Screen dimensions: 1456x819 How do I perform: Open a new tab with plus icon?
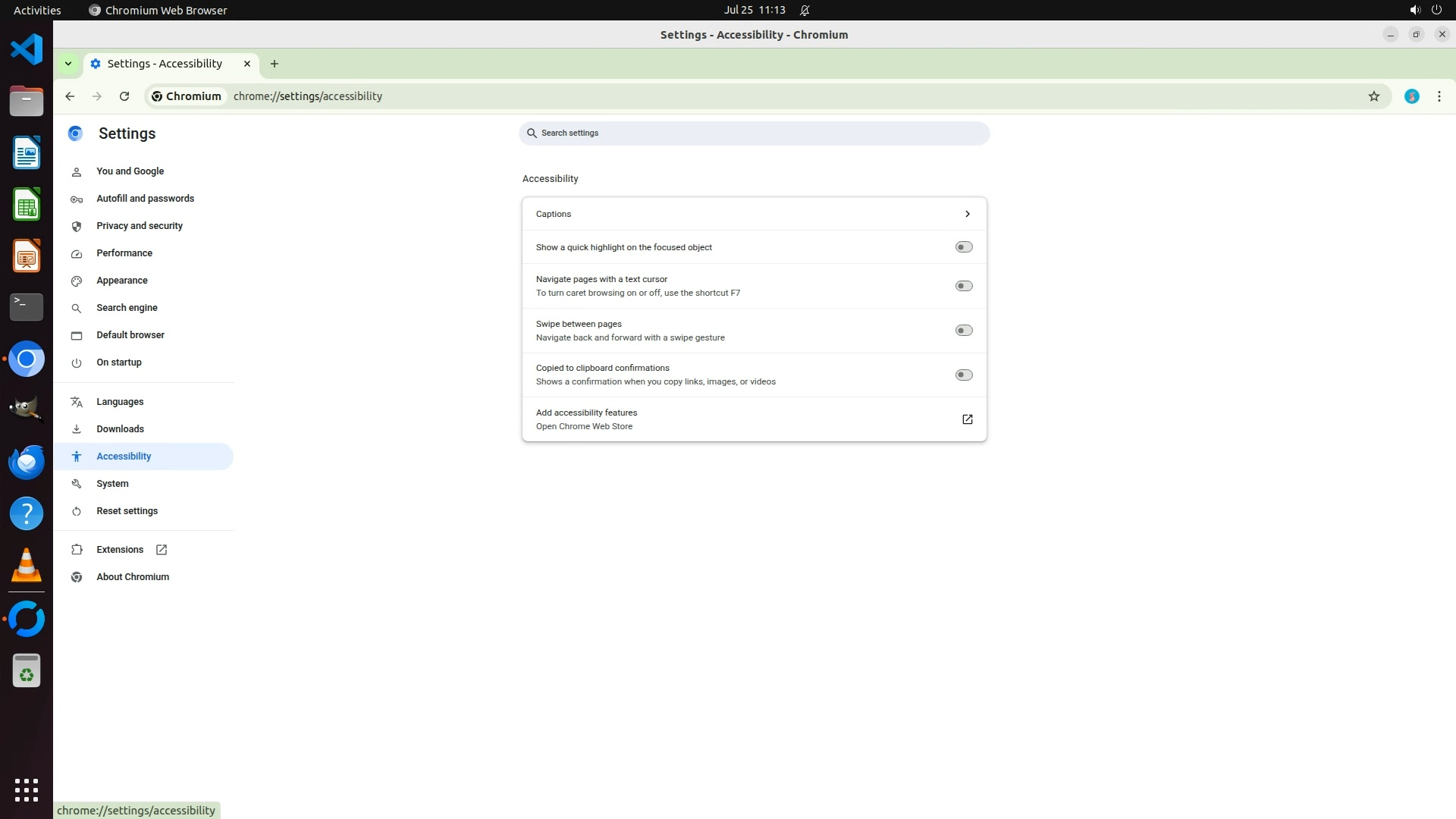coord(275,64)
